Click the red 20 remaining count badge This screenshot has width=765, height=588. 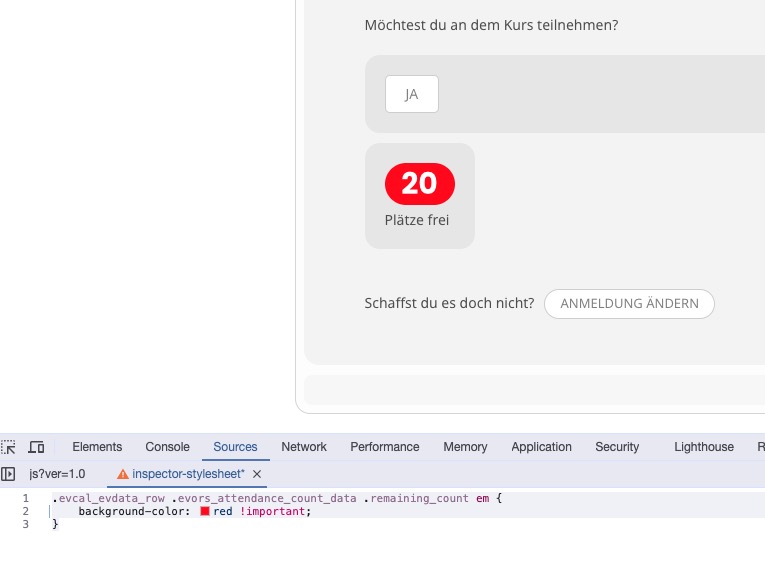coord(420,184)
